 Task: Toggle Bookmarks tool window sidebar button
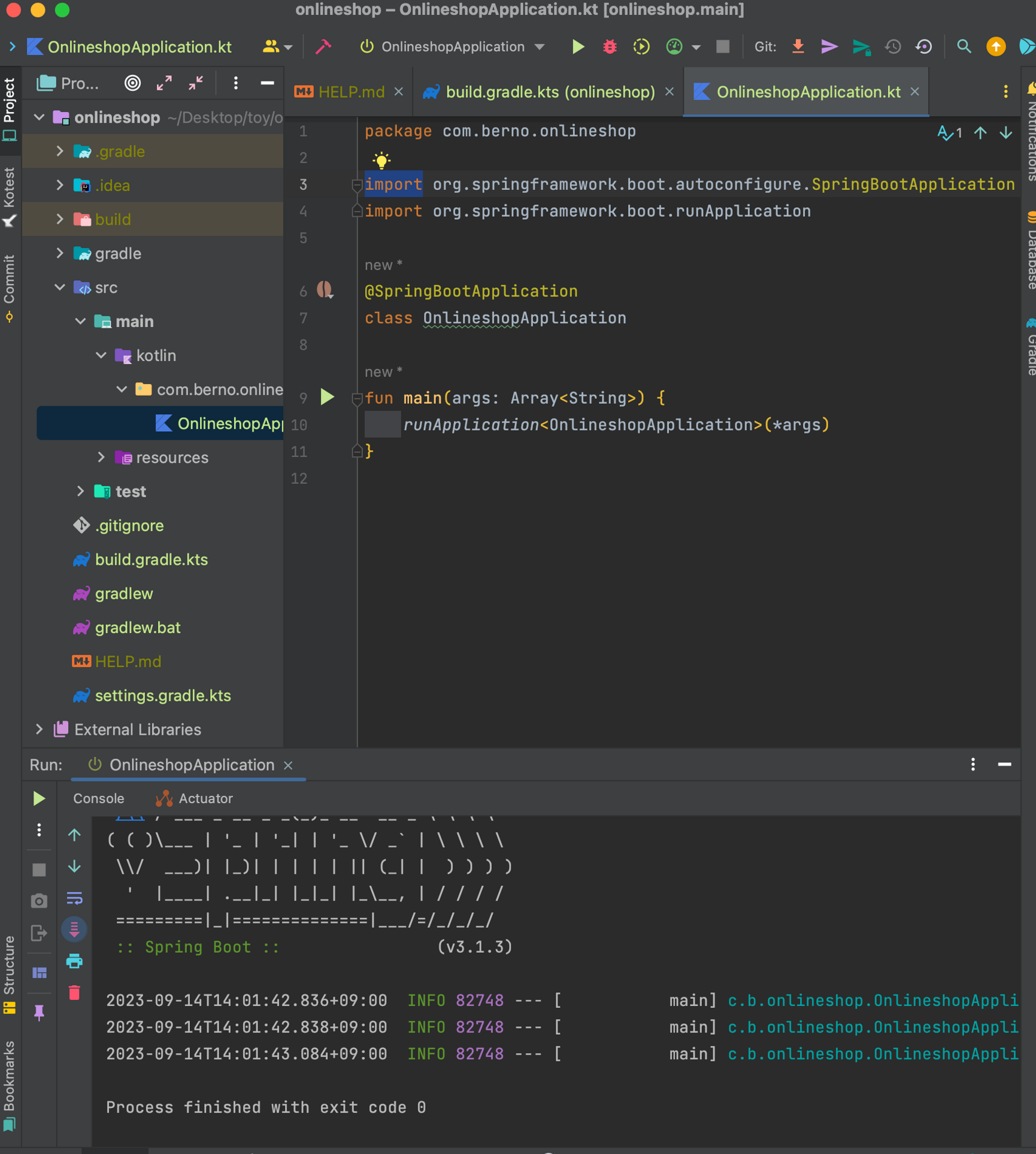(10, 1086)
